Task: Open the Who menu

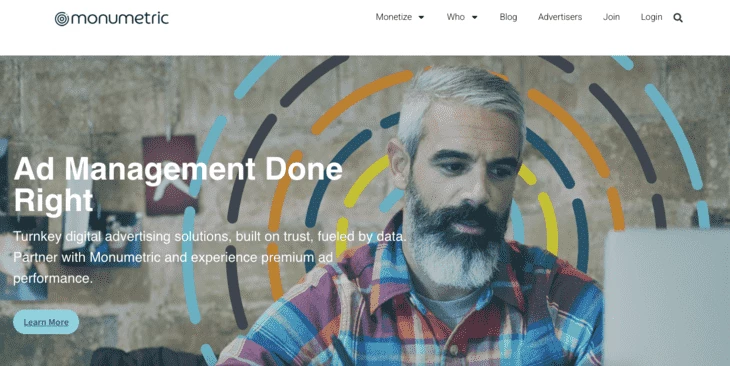Action: (456, 17)
